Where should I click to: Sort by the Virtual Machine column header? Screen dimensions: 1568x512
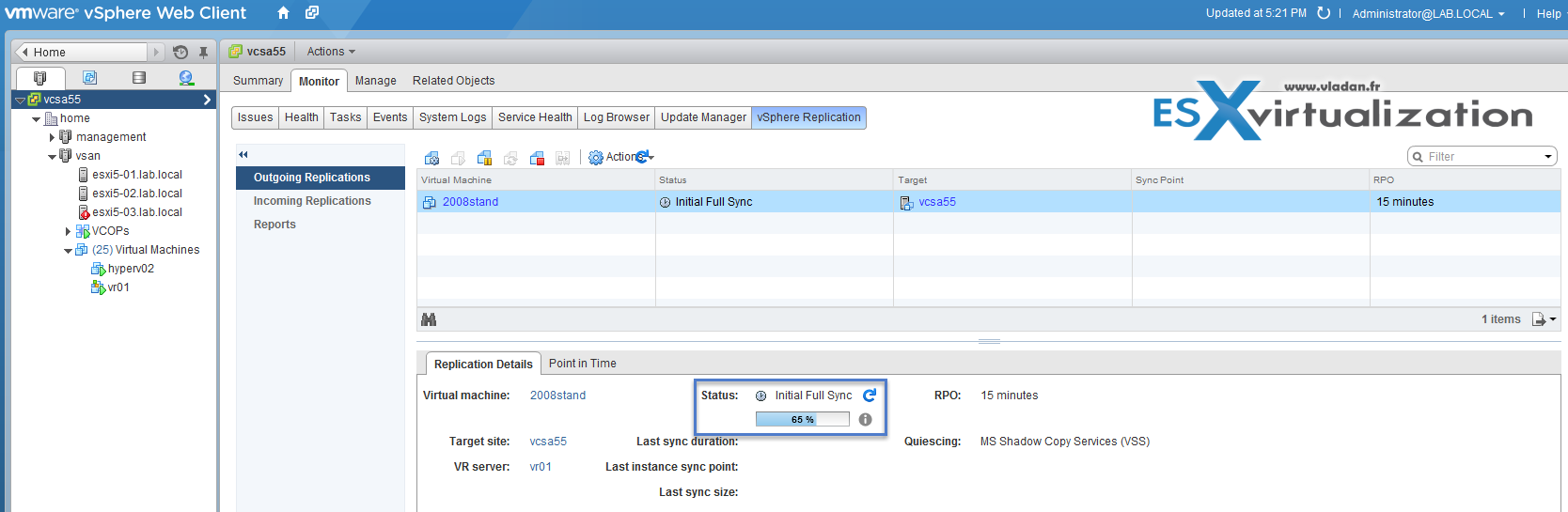tap(536, 180)
